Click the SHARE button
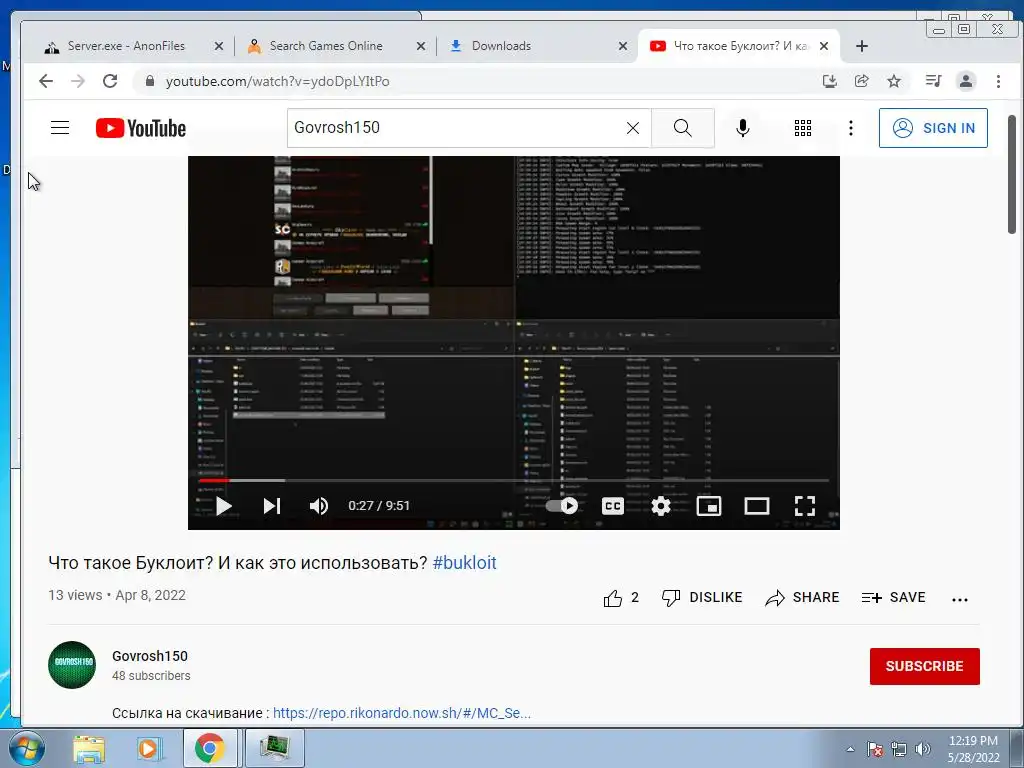Viewport: 1024px width, 768px height. click(802, 598)
